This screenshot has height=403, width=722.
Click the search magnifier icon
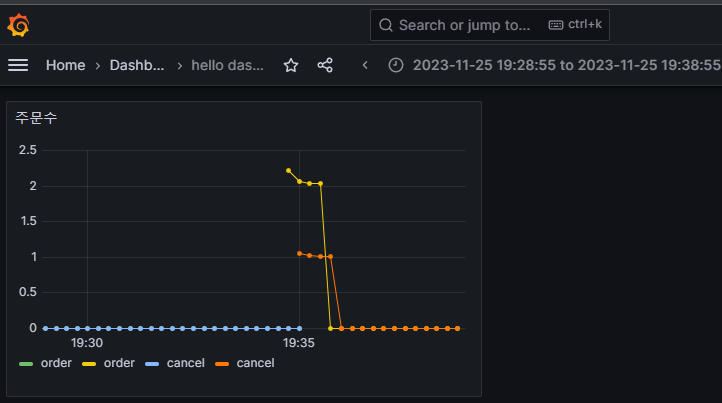tap(386, 25)
